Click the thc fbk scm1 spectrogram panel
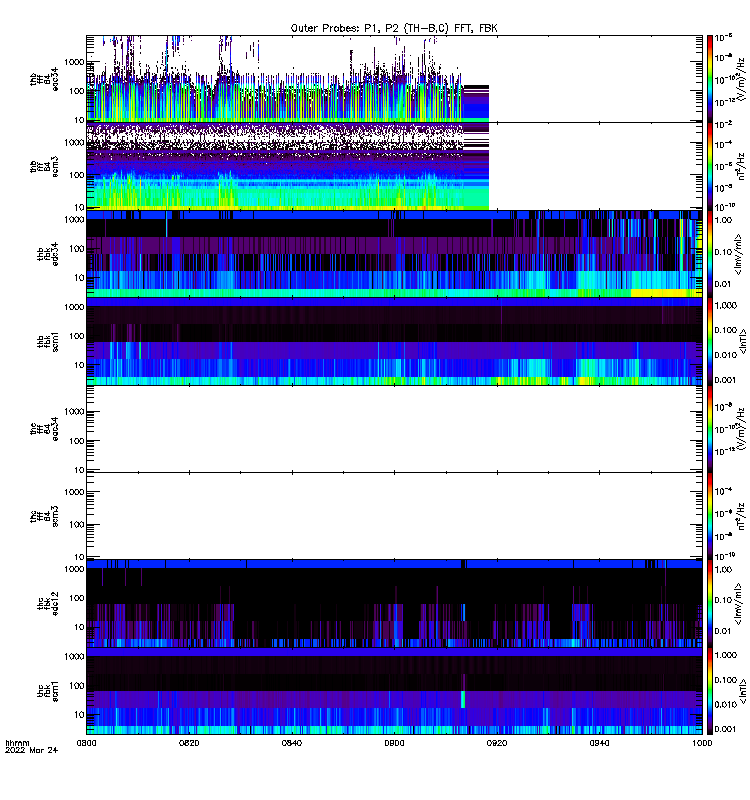The width and height of the screenshot is (750, 800). [394, 691]
